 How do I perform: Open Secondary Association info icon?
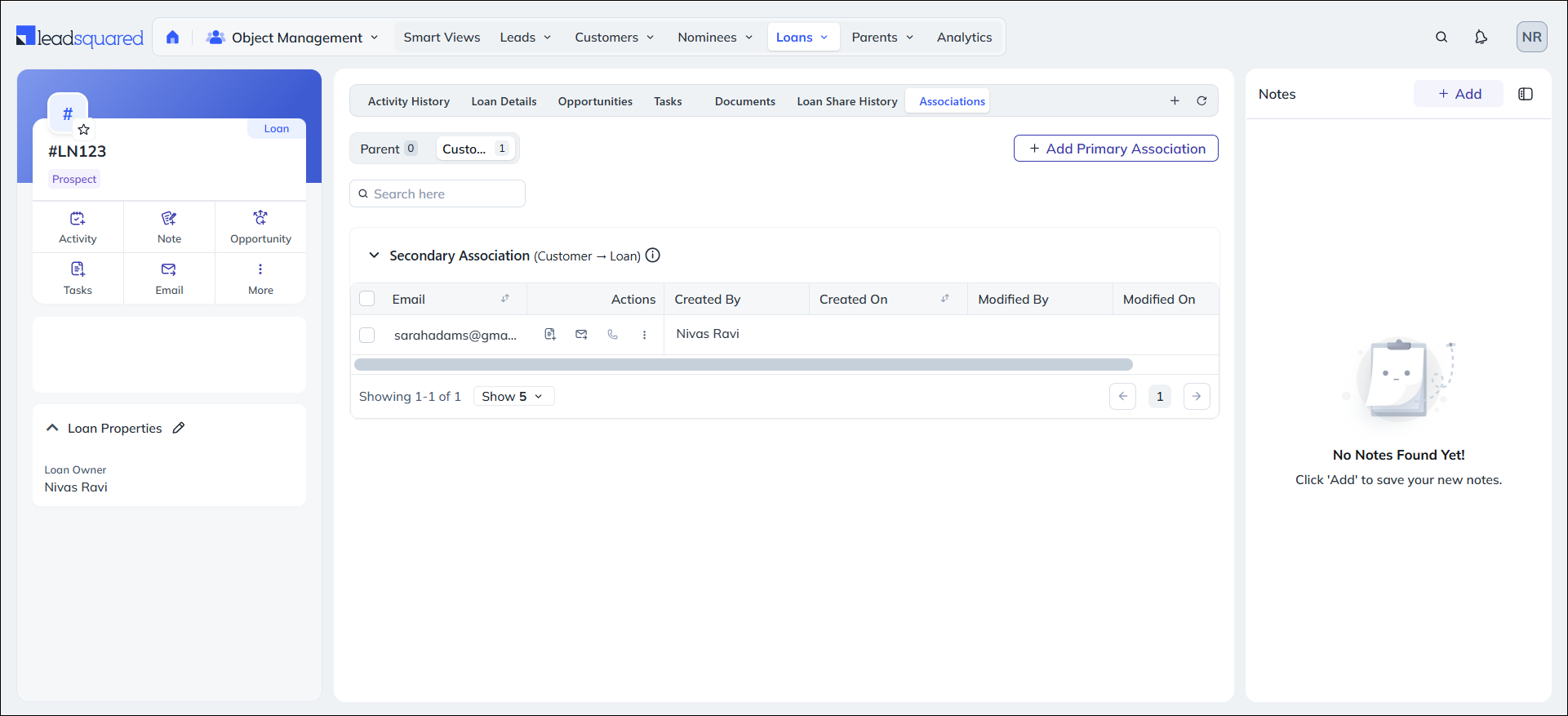click(x=653, y=256)
